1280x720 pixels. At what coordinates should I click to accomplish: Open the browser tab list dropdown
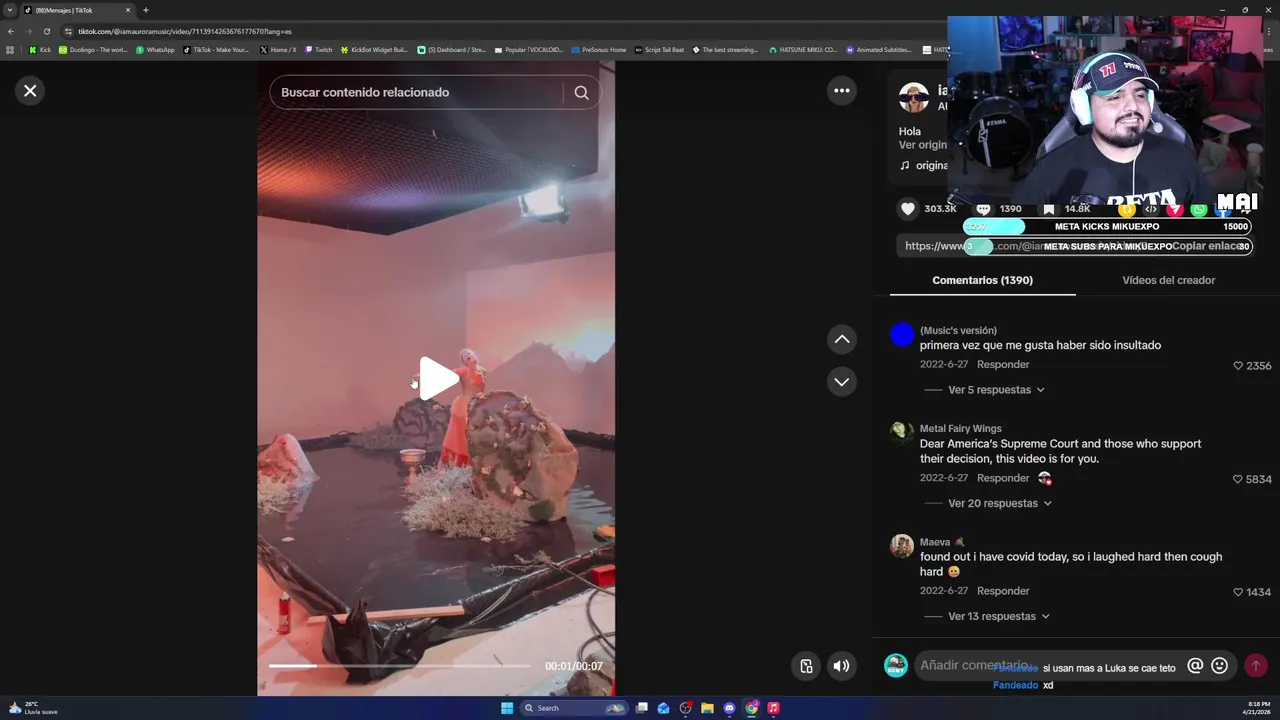pos(10,10)
